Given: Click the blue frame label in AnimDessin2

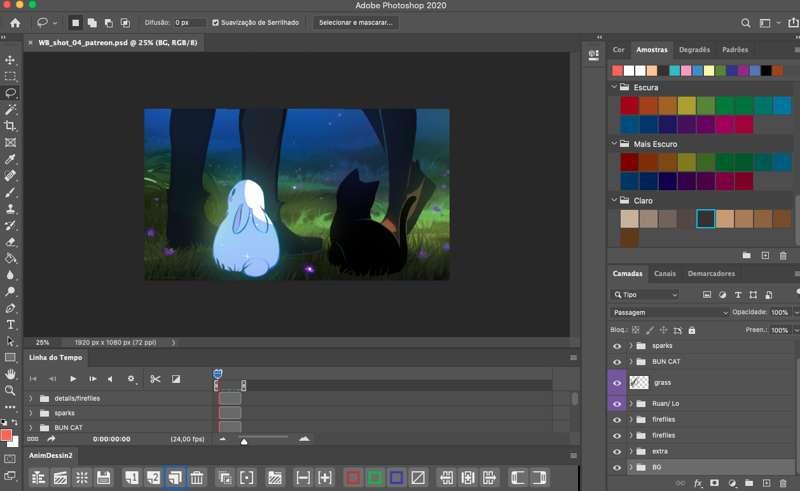Looking at the screenshot, I should [396, 478].
